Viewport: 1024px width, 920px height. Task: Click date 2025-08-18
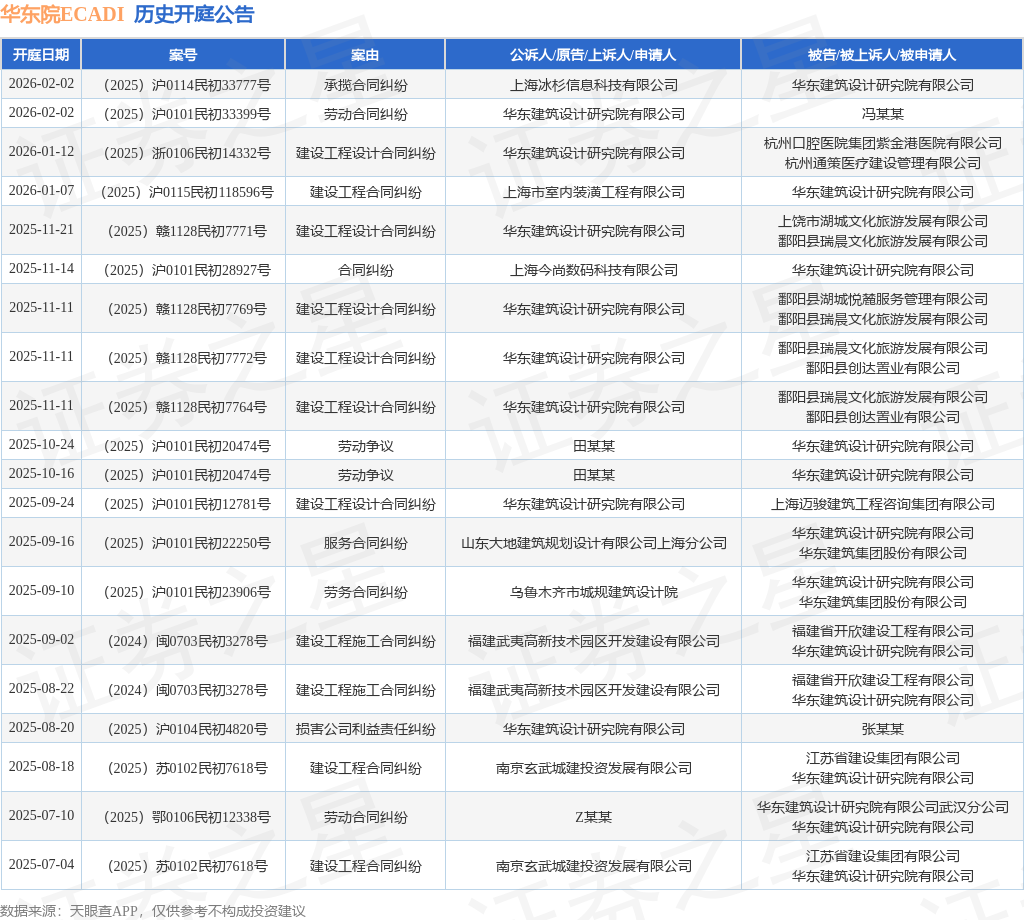pos(41,767)
